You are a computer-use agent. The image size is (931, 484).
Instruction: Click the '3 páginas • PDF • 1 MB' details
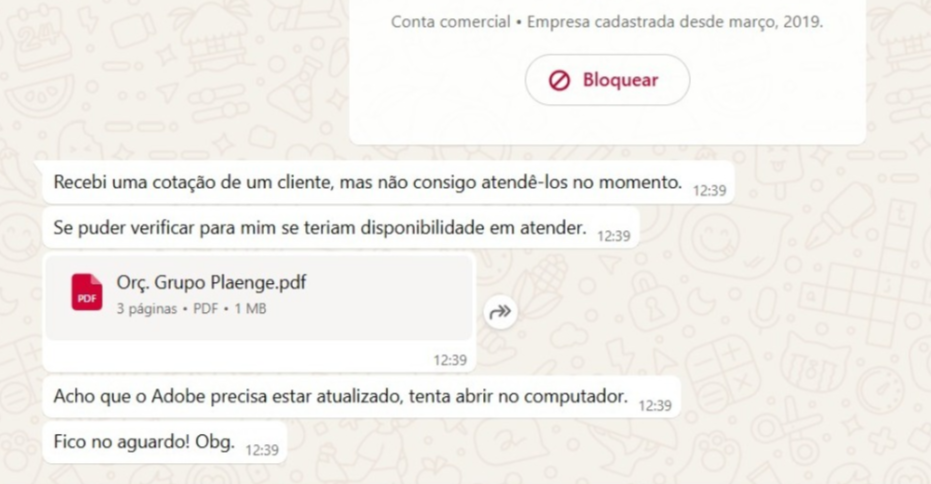click(191, 309)
